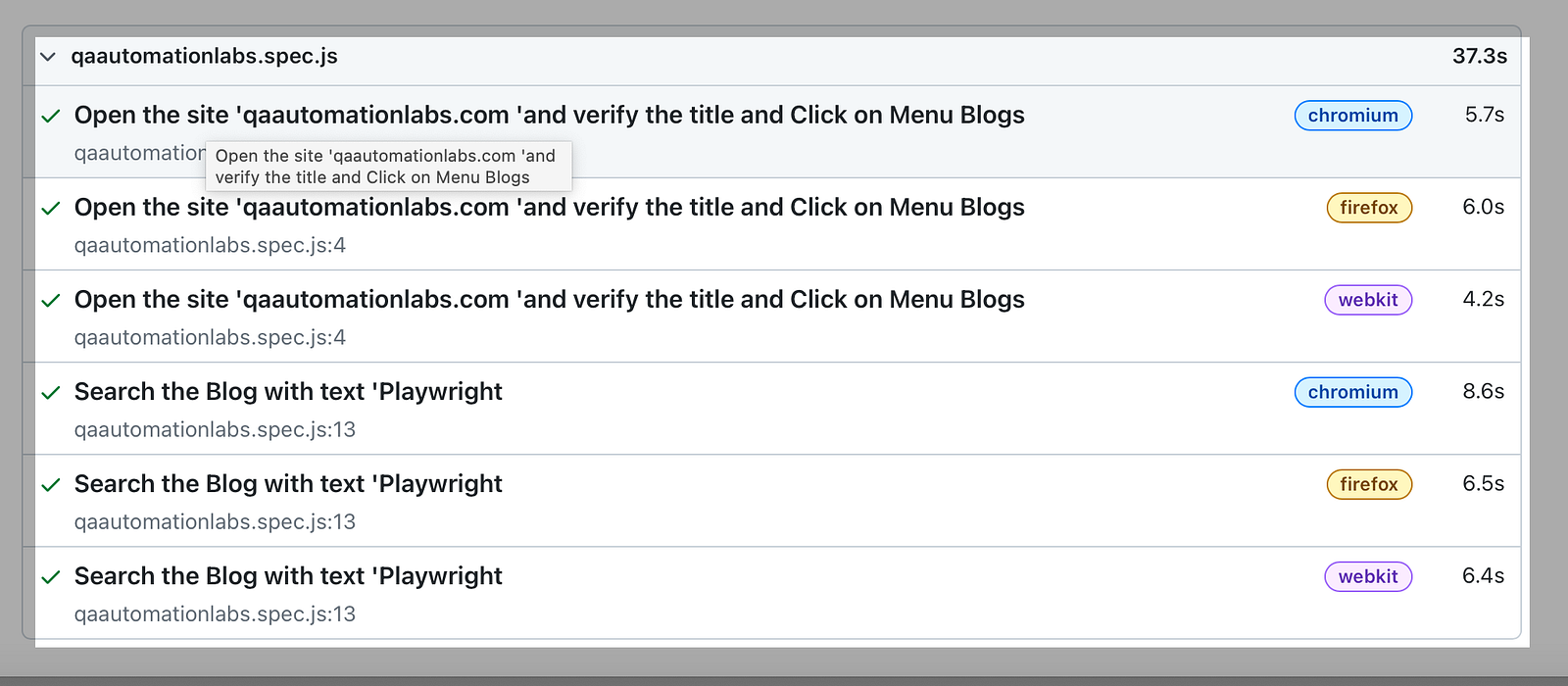Open firefox 'Search the Blog with text' test
1568x686 pixels.
pyautogui.click(x=288, y=484)
